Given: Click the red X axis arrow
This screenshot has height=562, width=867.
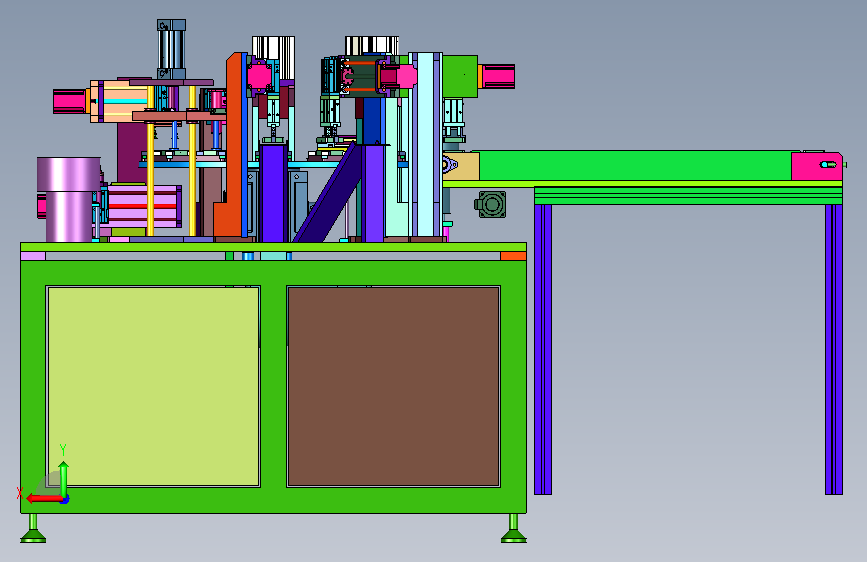Looking at the screenshot, I should [x=44, y=498].
